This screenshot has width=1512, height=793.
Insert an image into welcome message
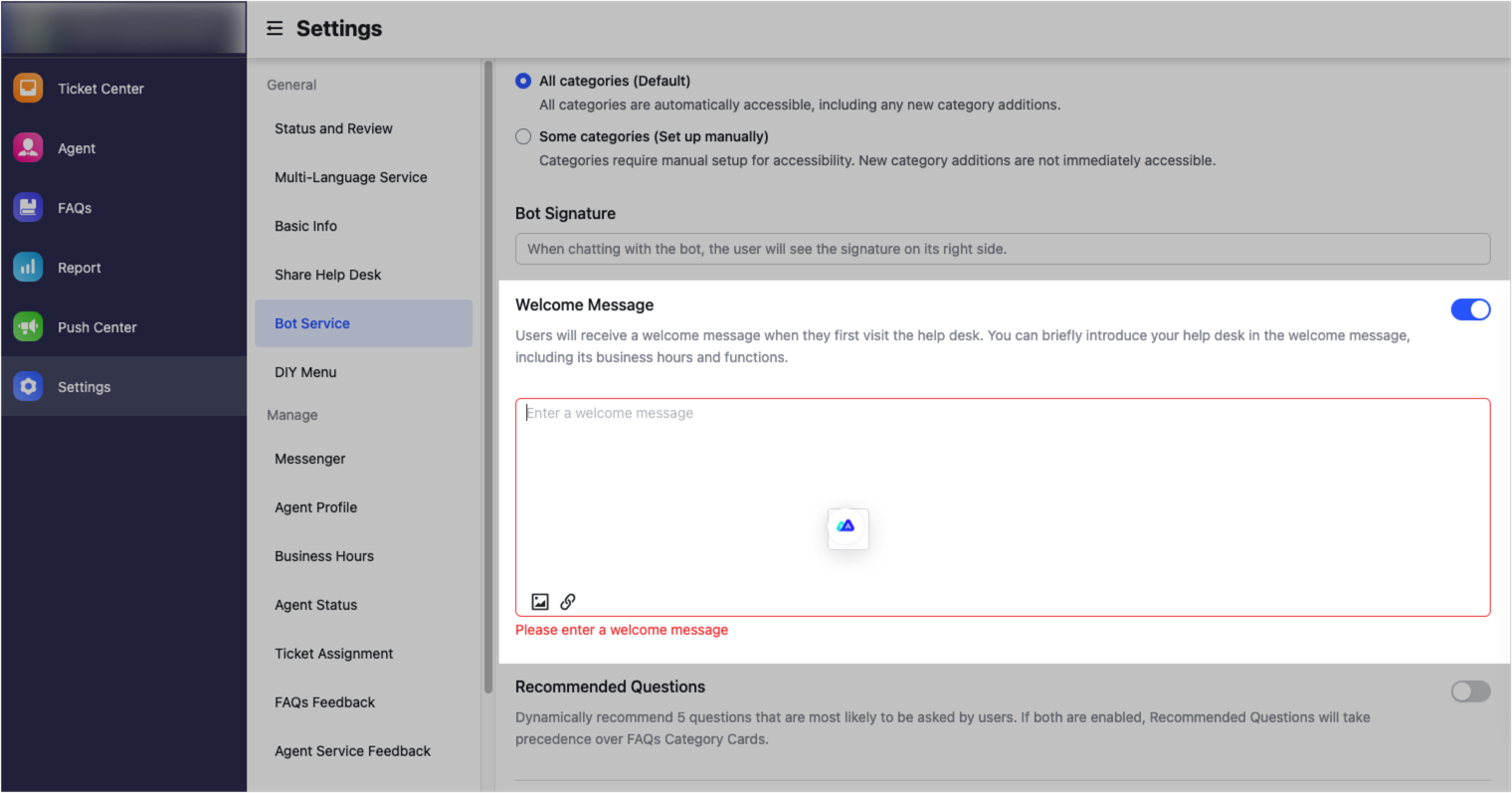point(540,602)
